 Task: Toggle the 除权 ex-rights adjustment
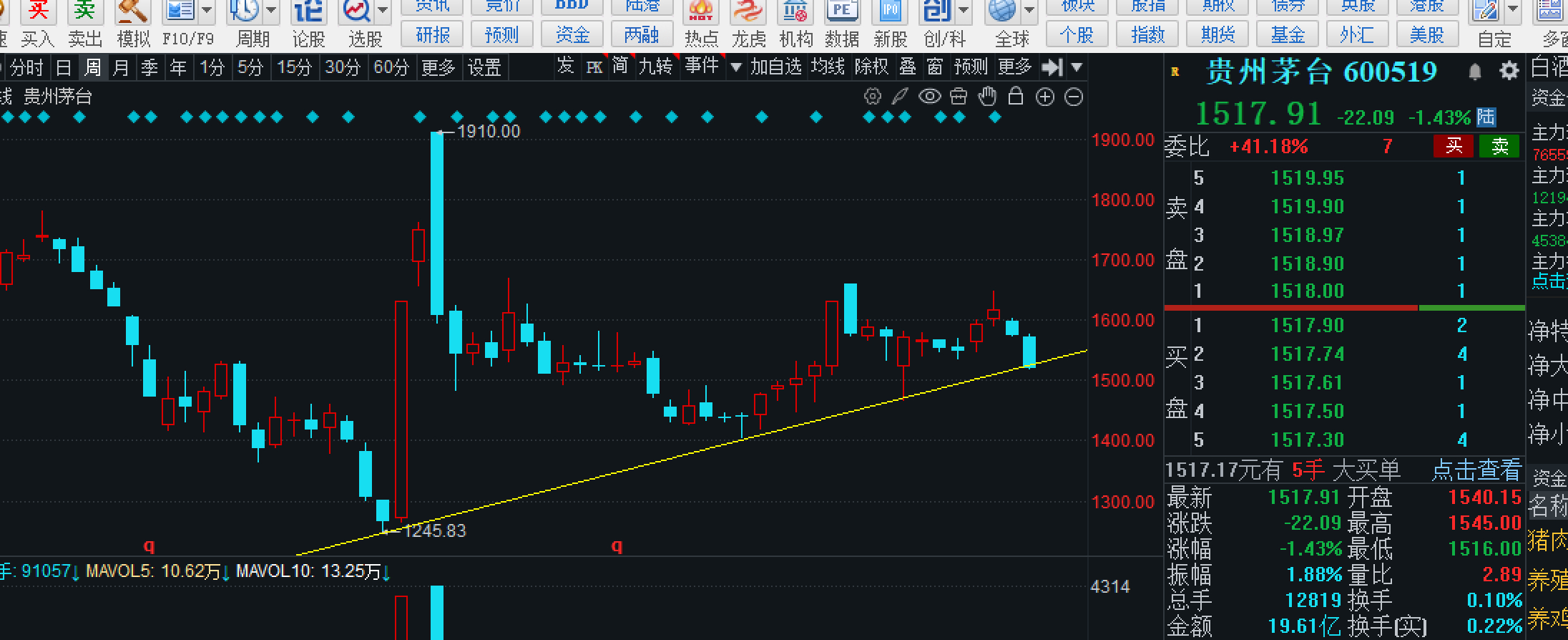click(872, 67)
